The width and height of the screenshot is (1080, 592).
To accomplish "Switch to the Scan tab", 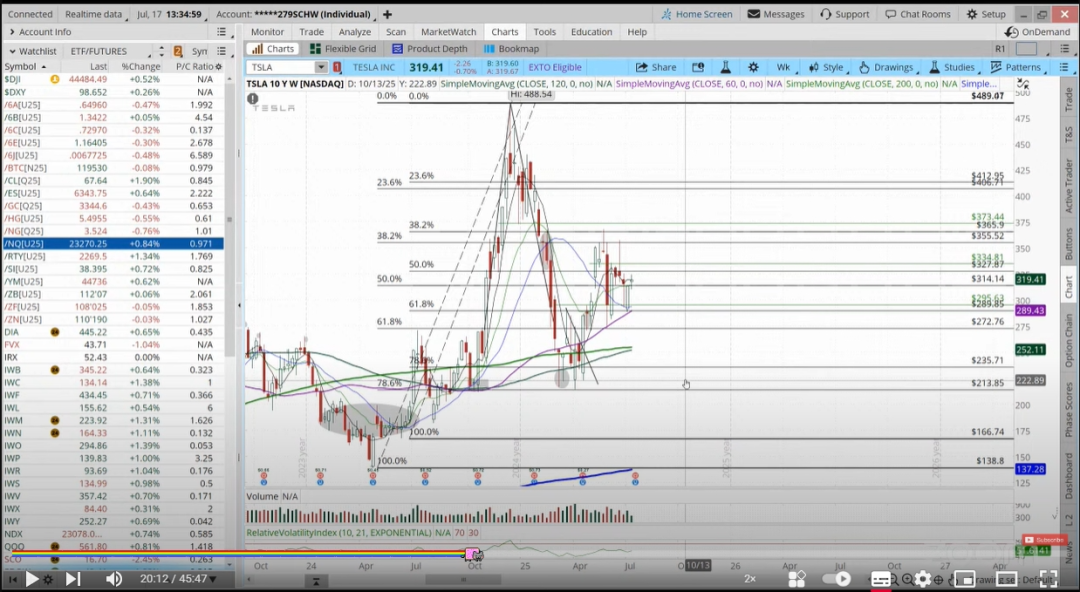I will tap(396, 32).
